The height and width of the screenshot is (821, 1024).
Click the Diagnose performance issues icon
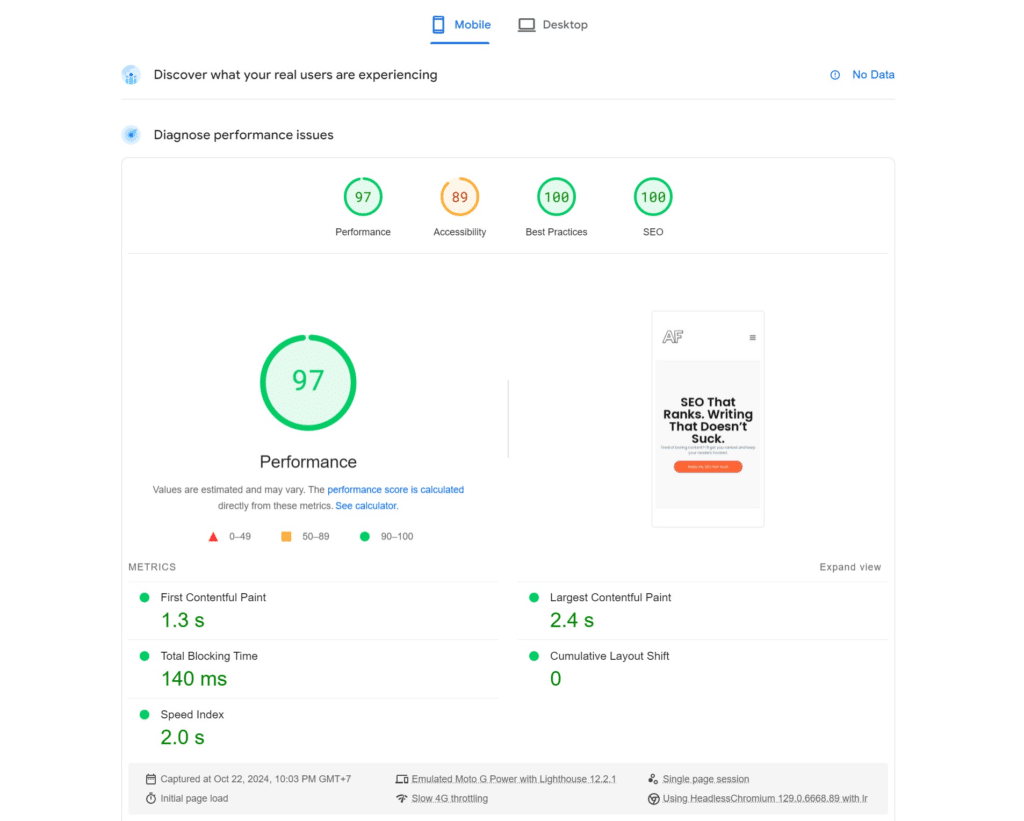tap(131, 135)
